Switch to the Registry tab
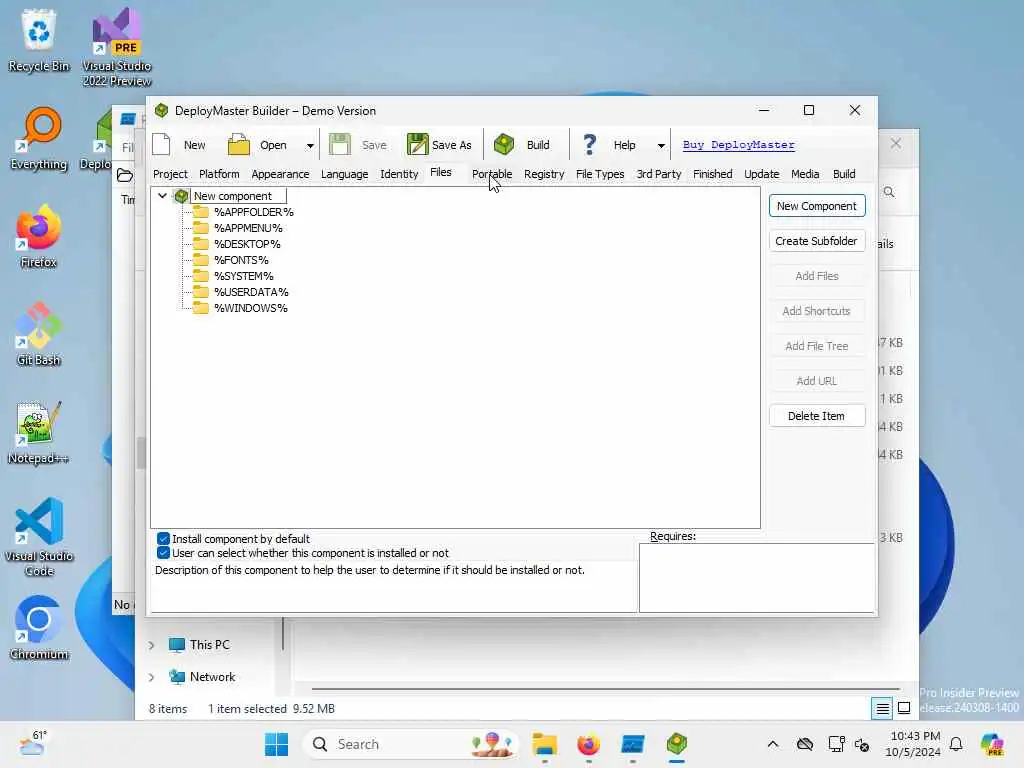Viewport: 1024px width, 768px height. click(x=544, y=174)
